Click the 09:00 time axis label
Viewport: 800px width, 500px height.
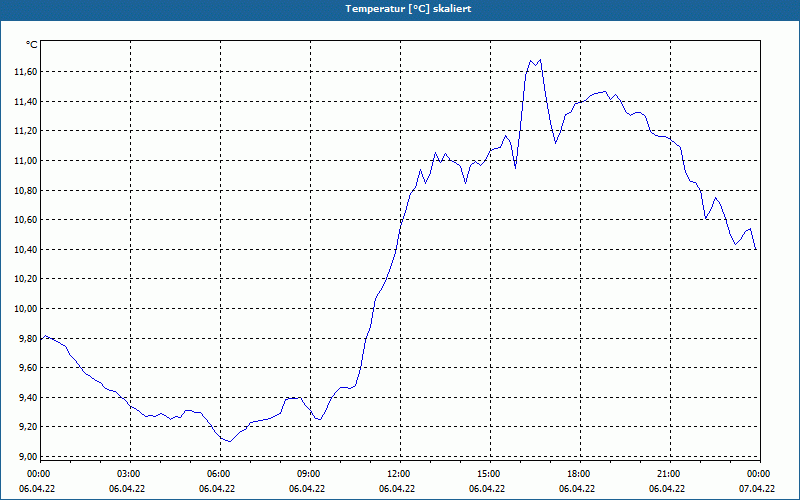(307, 474)
